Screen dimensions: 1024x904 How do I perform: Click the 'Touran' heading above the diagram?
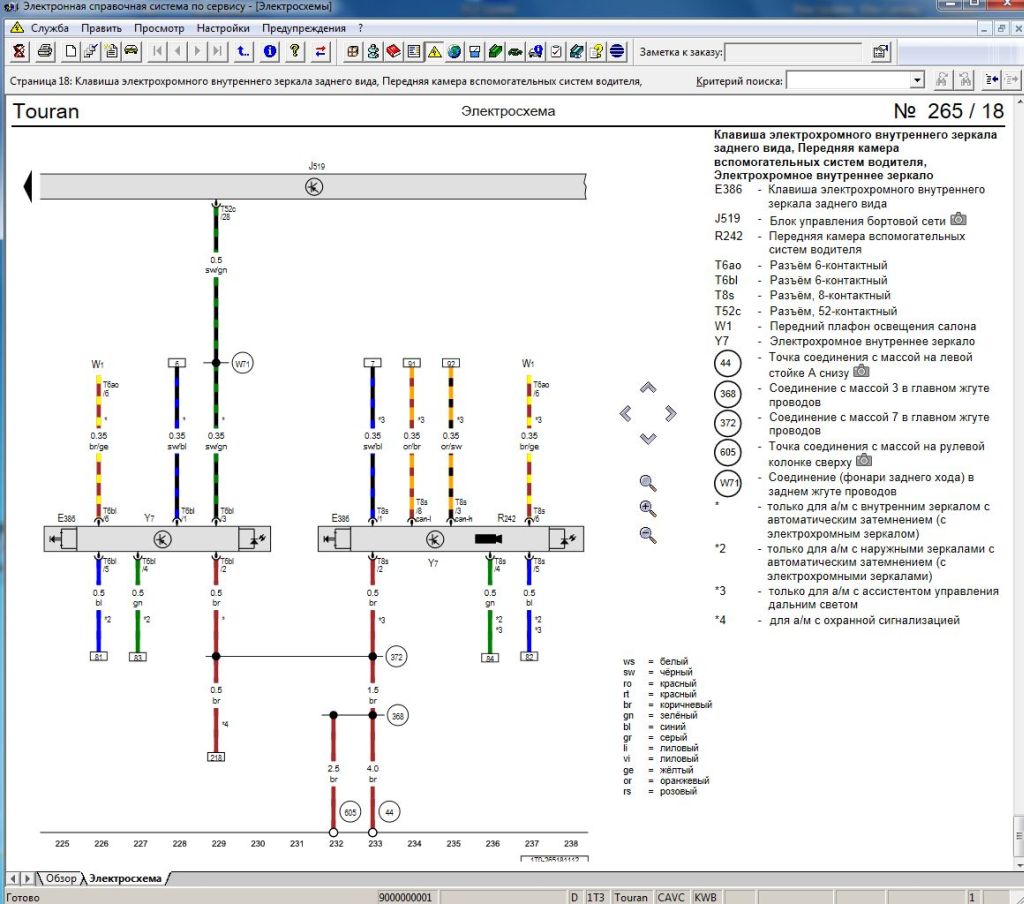tap(46, 111)
